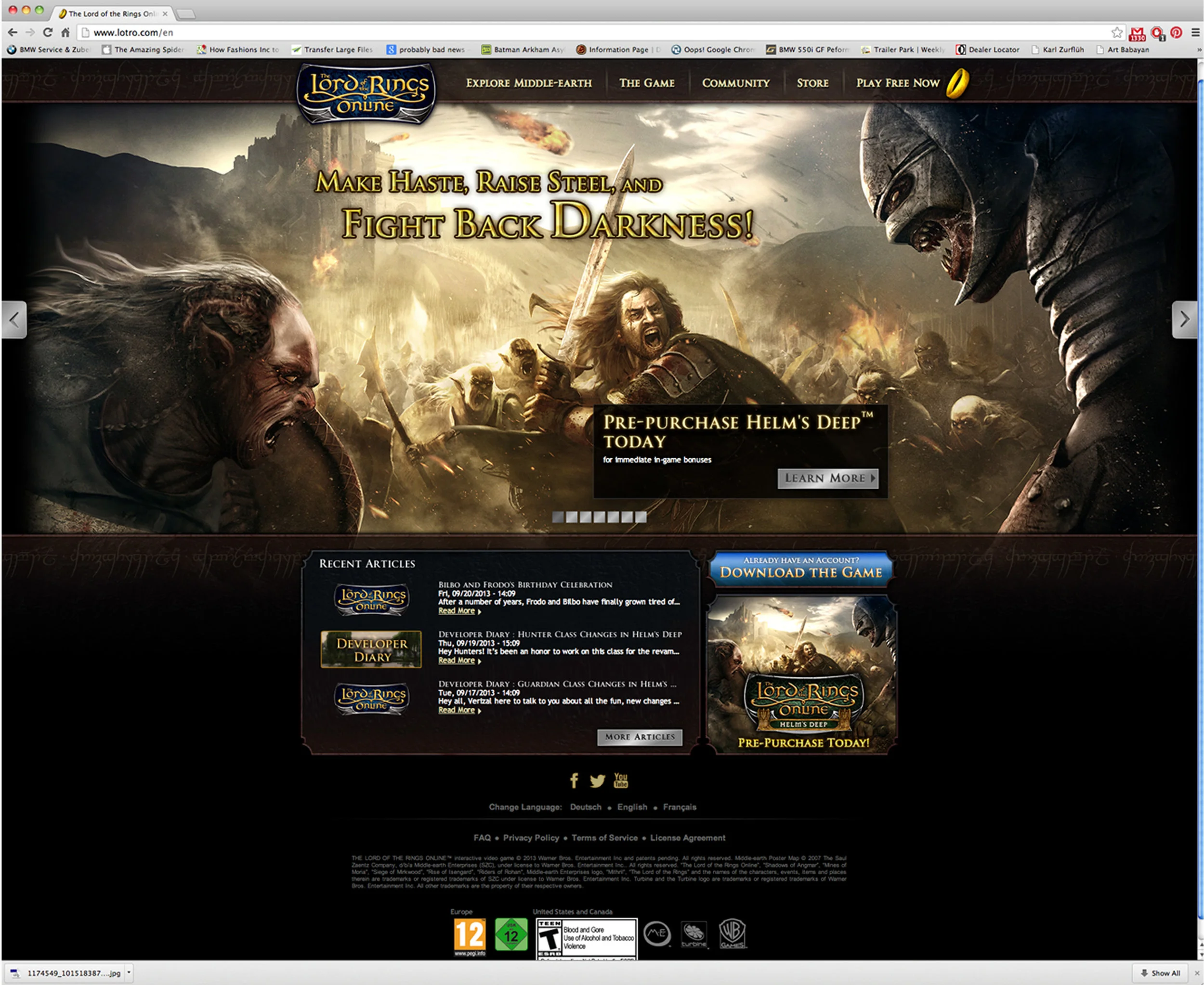Select the fourth carousel slide indicator
1204x985 pixels.
point(599,517)
